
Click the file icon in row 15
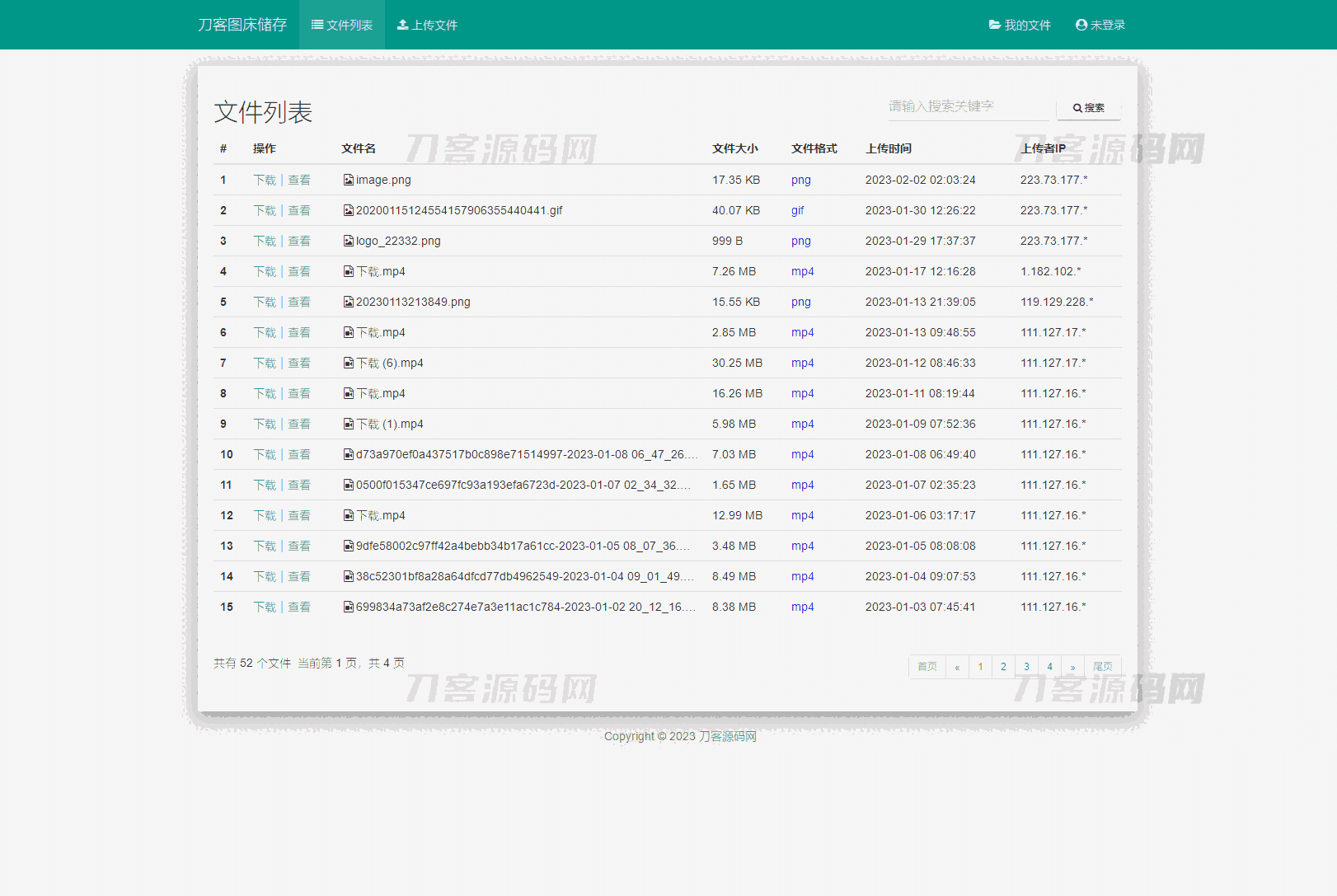(x=349, y=607)
